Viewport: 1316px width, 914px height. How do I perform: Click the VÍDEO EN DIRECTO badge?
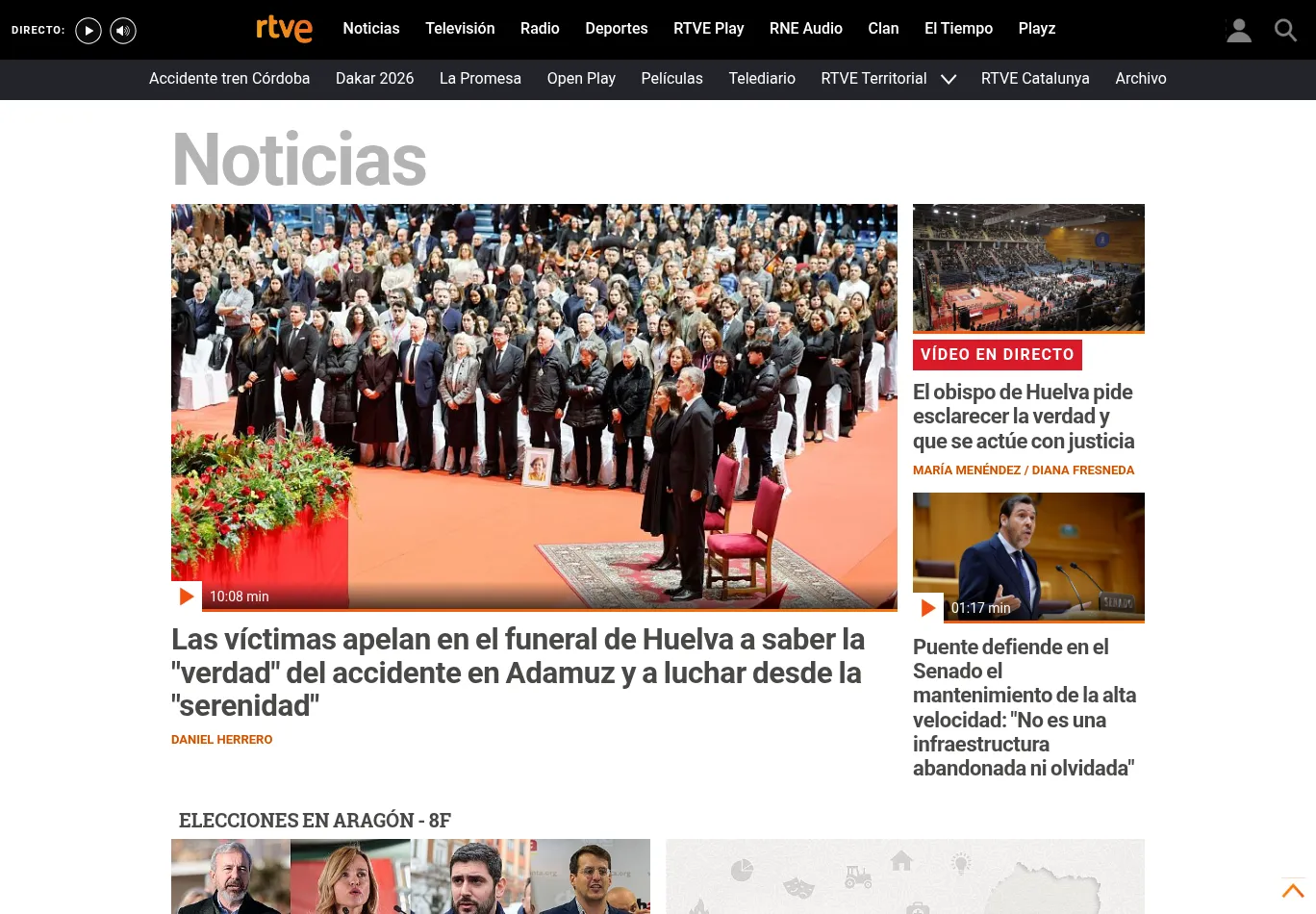click(997, 354)
